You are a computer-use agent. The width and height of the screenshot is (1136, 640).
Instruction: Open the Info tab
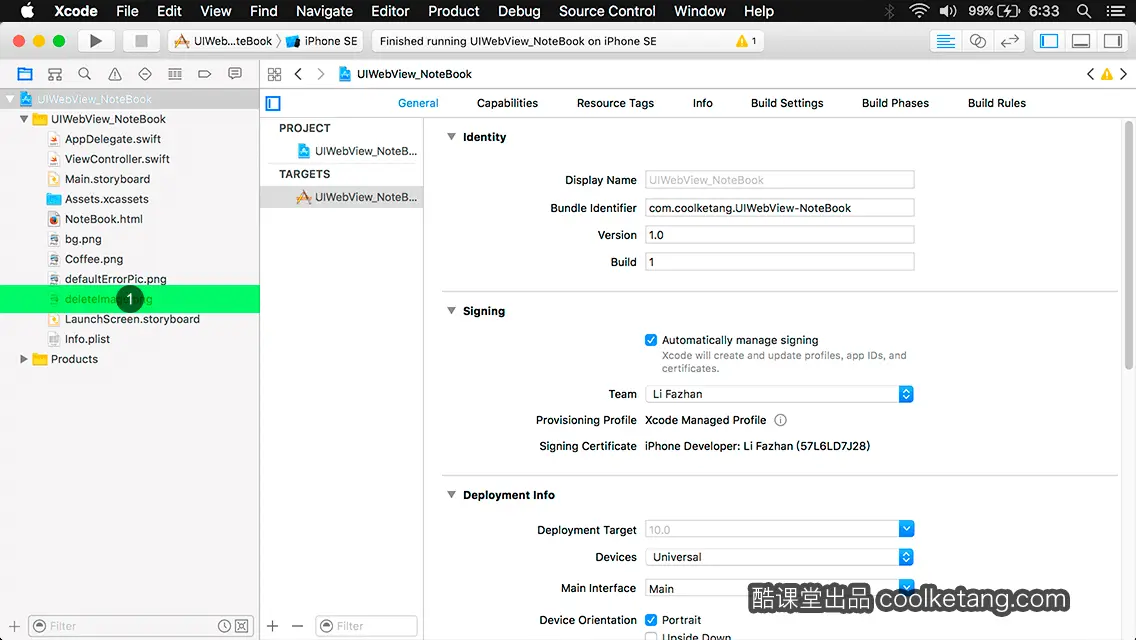[702, 103]
